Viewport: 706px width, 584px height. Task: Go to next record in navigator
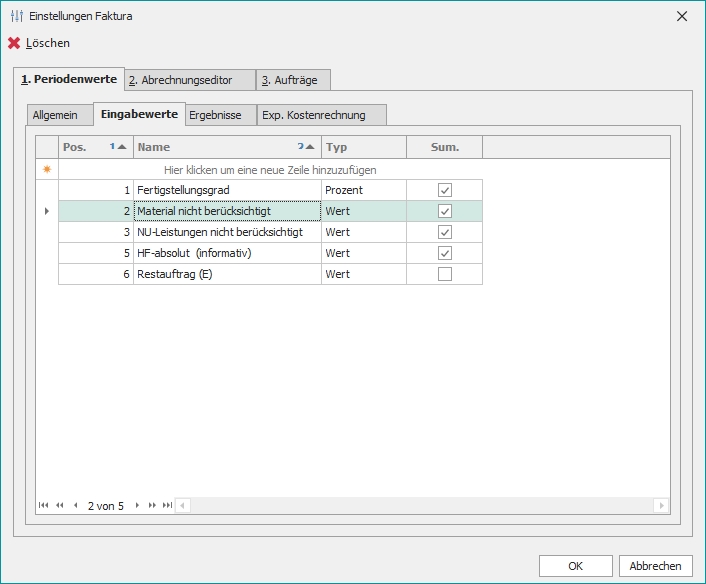pos(137,506)
